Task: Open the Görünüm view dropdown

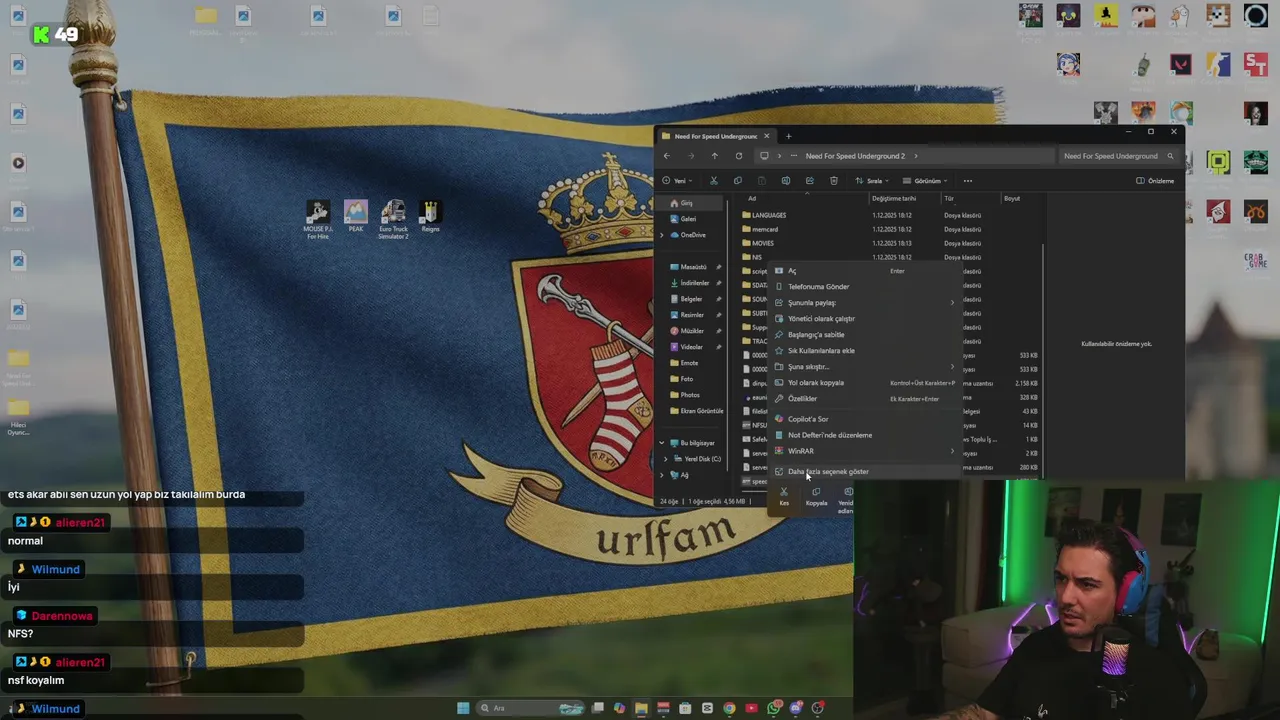Action: coord(925,181)
